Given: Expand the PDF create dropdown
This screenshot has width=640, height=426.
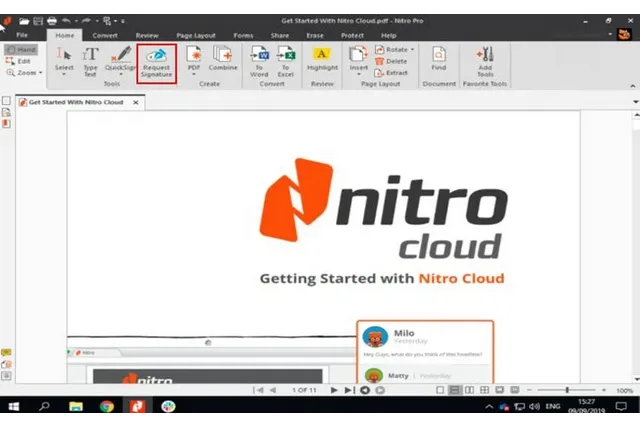Looking at the screenshot, I should coord(193,72).
